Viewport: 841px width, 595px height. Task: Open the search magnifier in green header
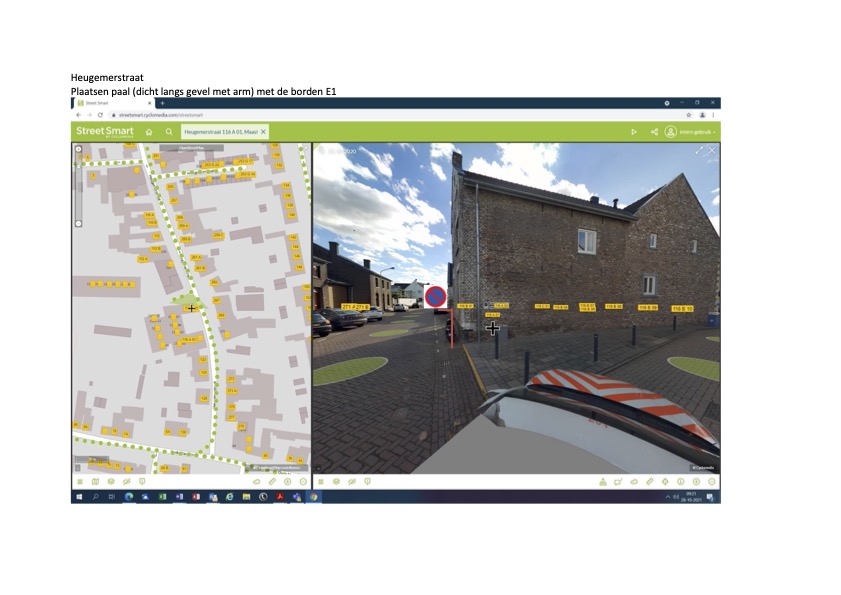tap(169, 131)
